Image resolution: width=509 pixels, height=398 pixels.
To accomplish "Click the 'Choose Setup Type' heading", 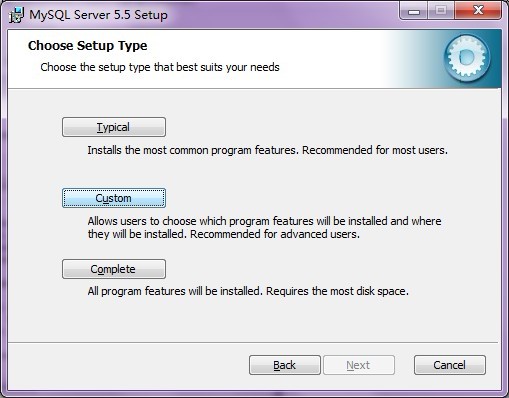I will [x=88, y=46].
